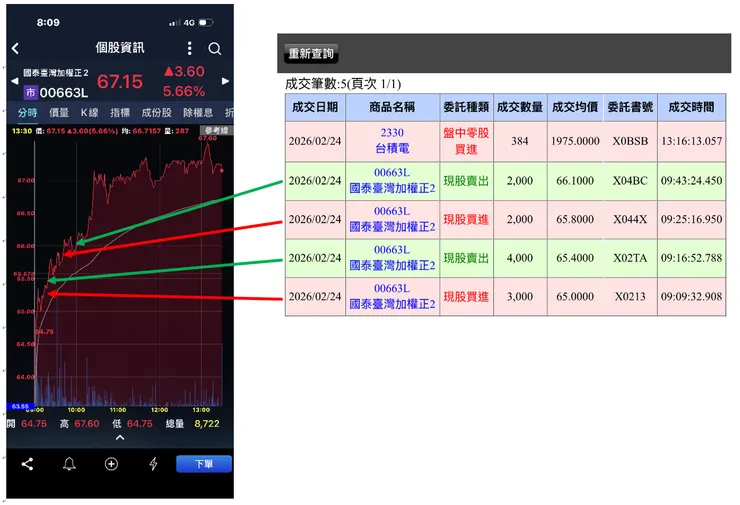Viewport: 740px width, 505px height.
Task: Open 00663L link in the 09:09:32.908 row
Action: [392, 296]
